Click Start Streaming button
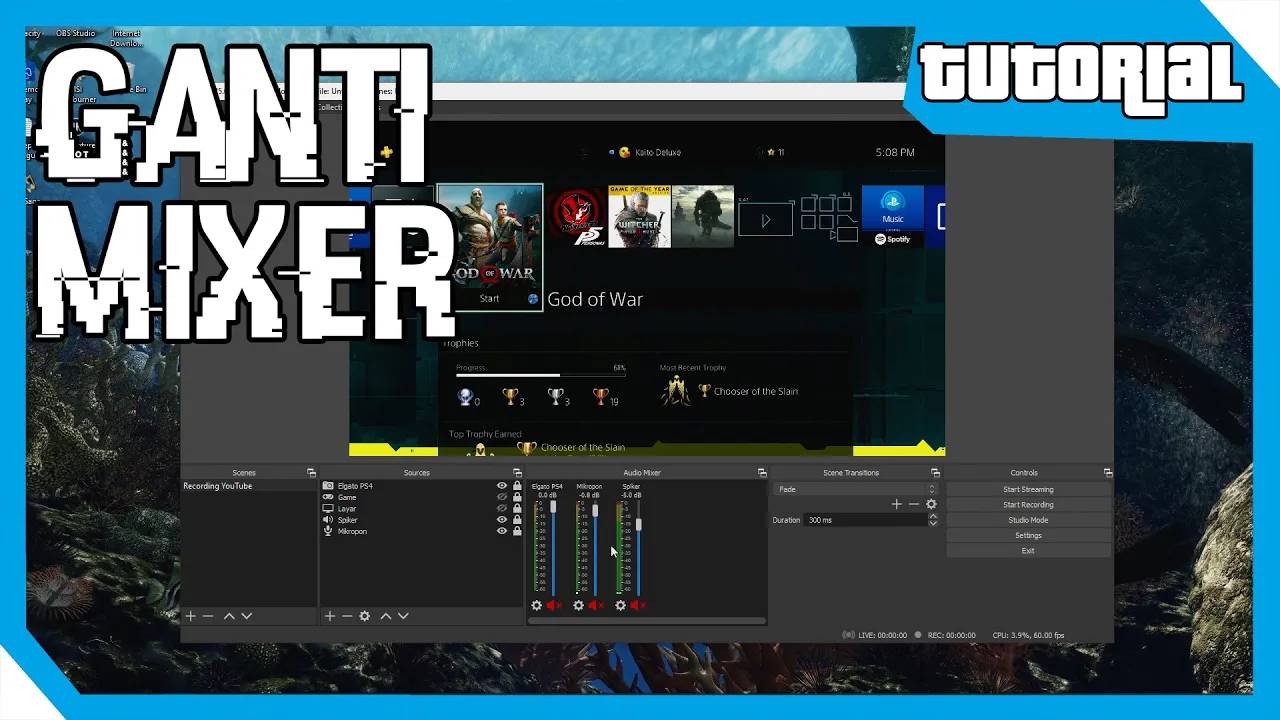The height and width of the screenshot is (720, 1280). [1028, 489]
